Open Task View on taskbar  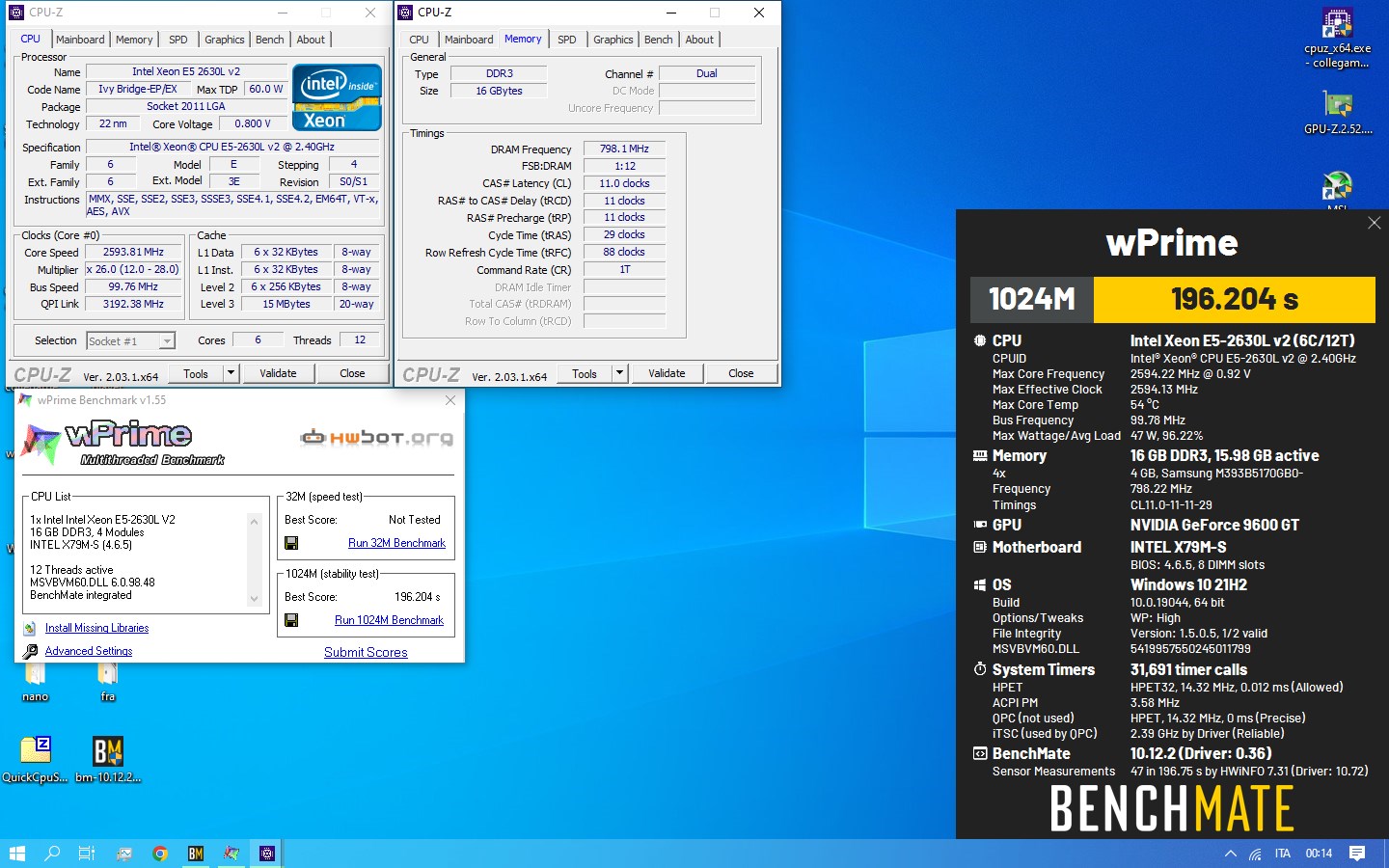pyautogui.click(x=87, y=854)
